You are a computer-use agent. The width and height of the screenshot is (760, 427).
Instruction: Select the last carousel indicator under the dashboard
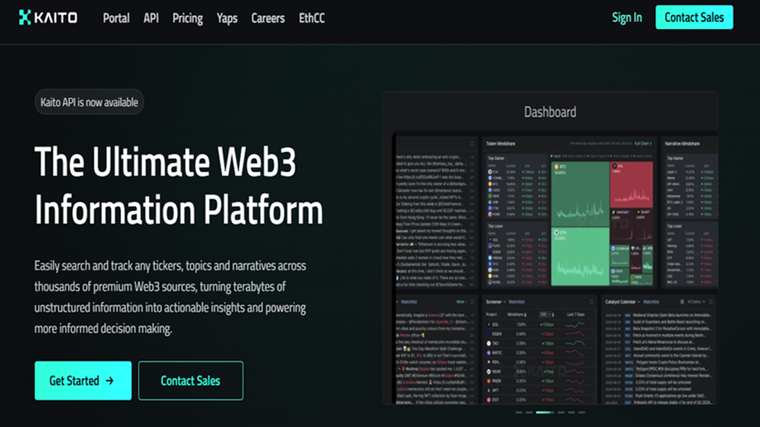[x=582, y=412]
